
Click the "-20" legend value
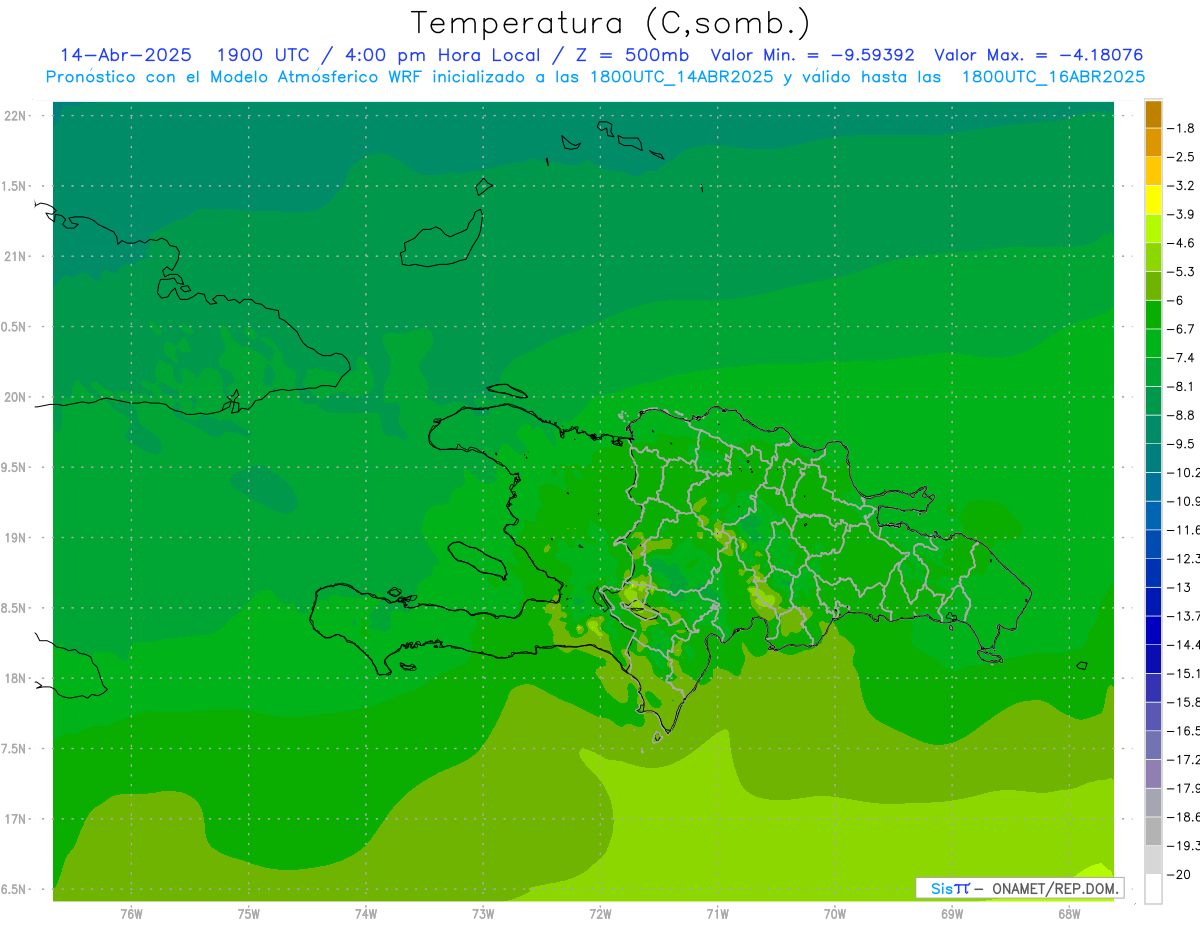pyautogui.click(x=1178, y=874)
